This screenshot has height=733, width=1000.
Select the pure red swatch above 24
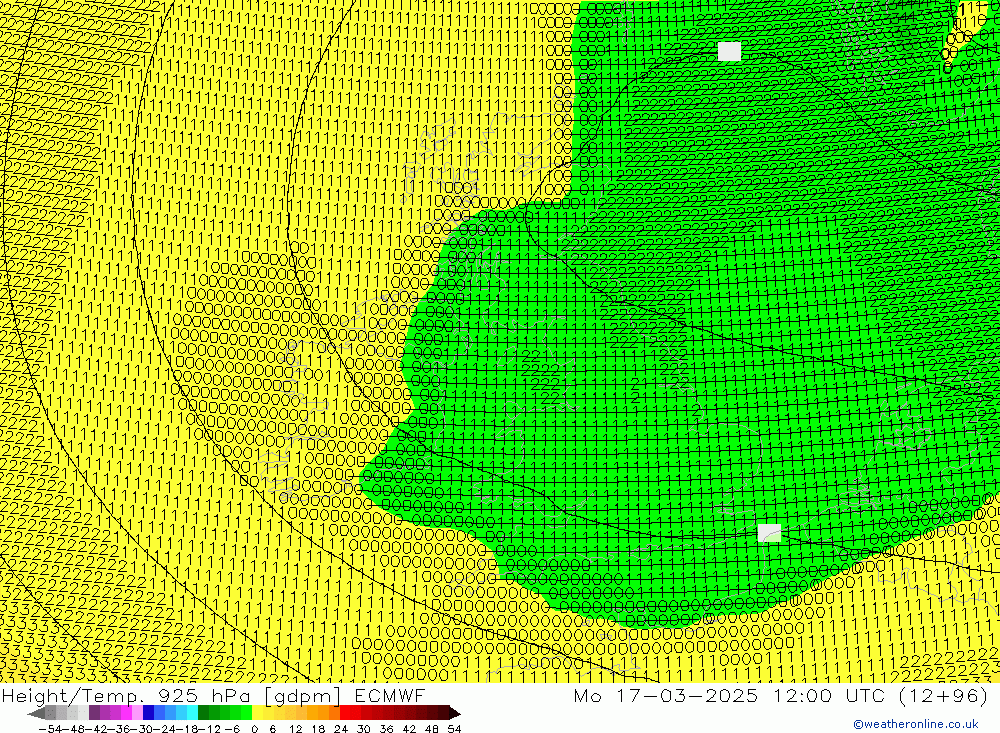point(345,713)
